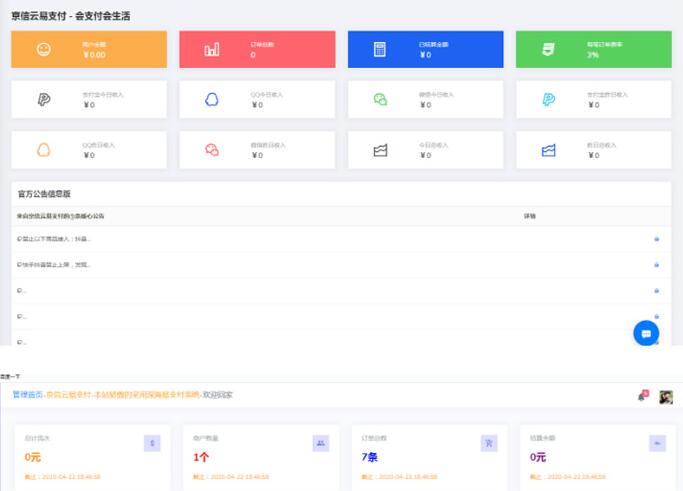Image resolution: width=683 pixels, height=491 pixels.
Task: Open details of the second announcement row
Action: (x=656, y=265)
